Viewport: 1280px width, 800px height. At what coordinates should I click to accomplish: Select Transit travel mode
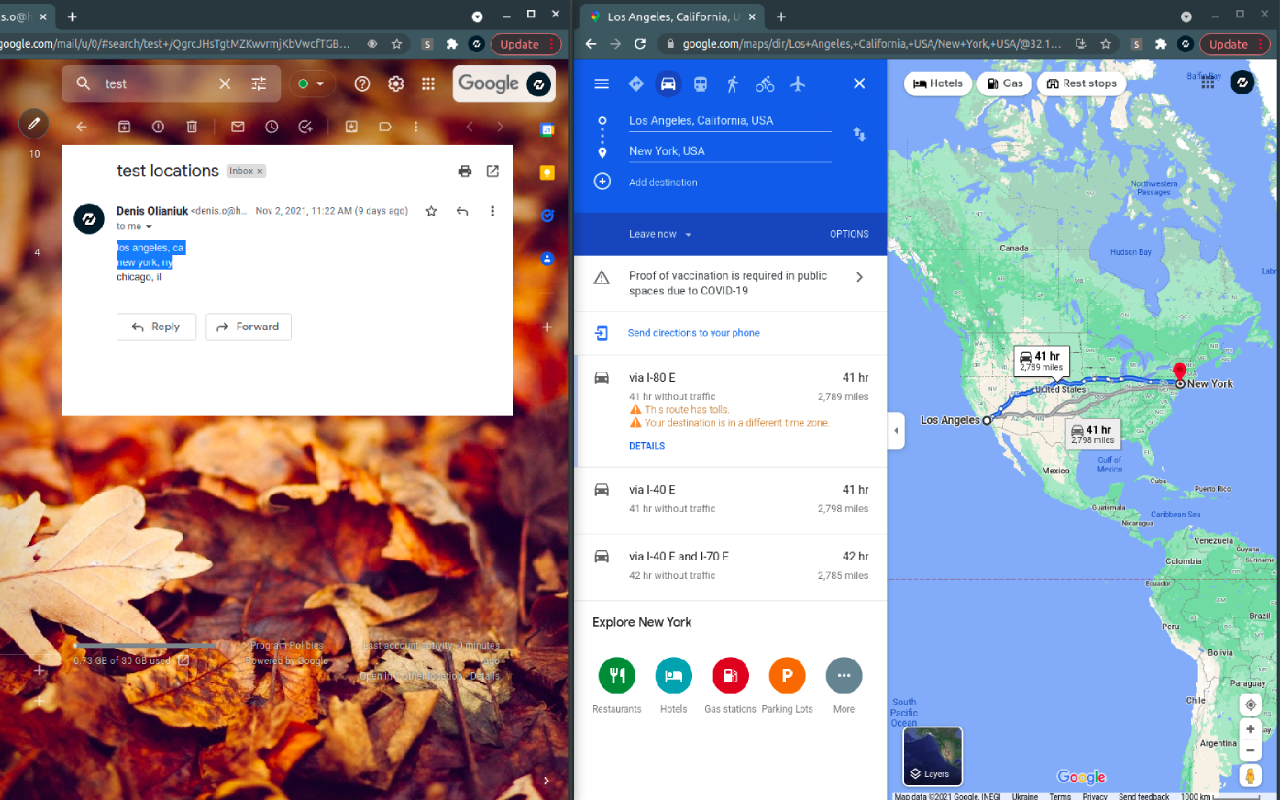click(x=700, y=84)
